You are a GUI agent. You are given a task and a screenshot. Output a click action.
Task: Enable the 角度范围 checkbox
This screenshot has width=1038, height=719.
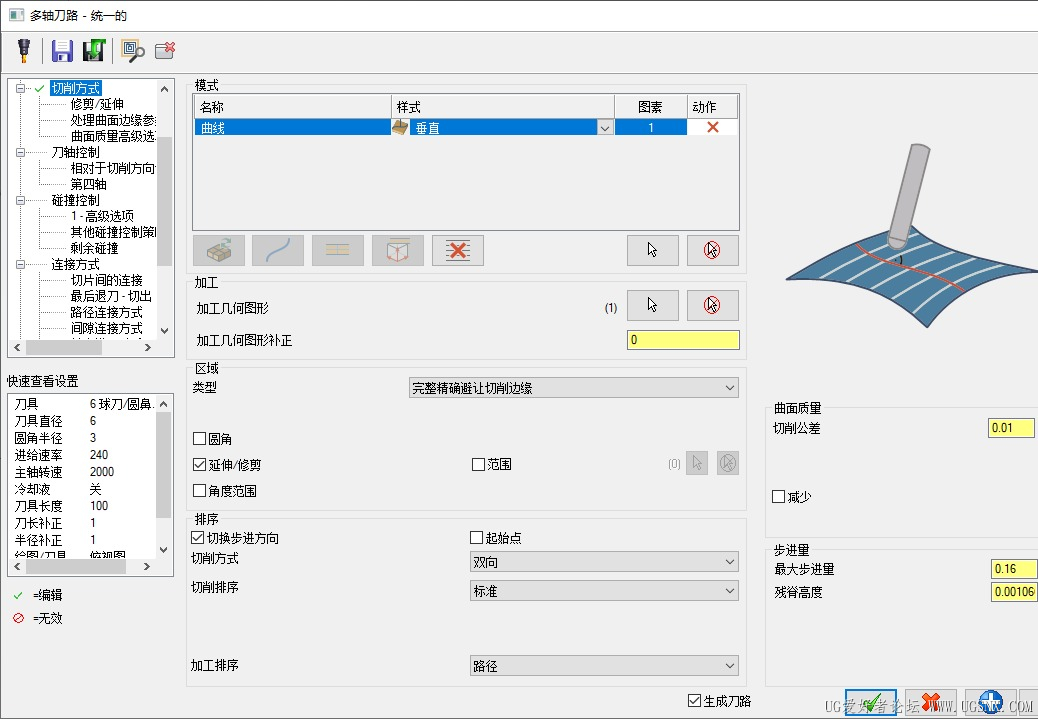[199, 491]
